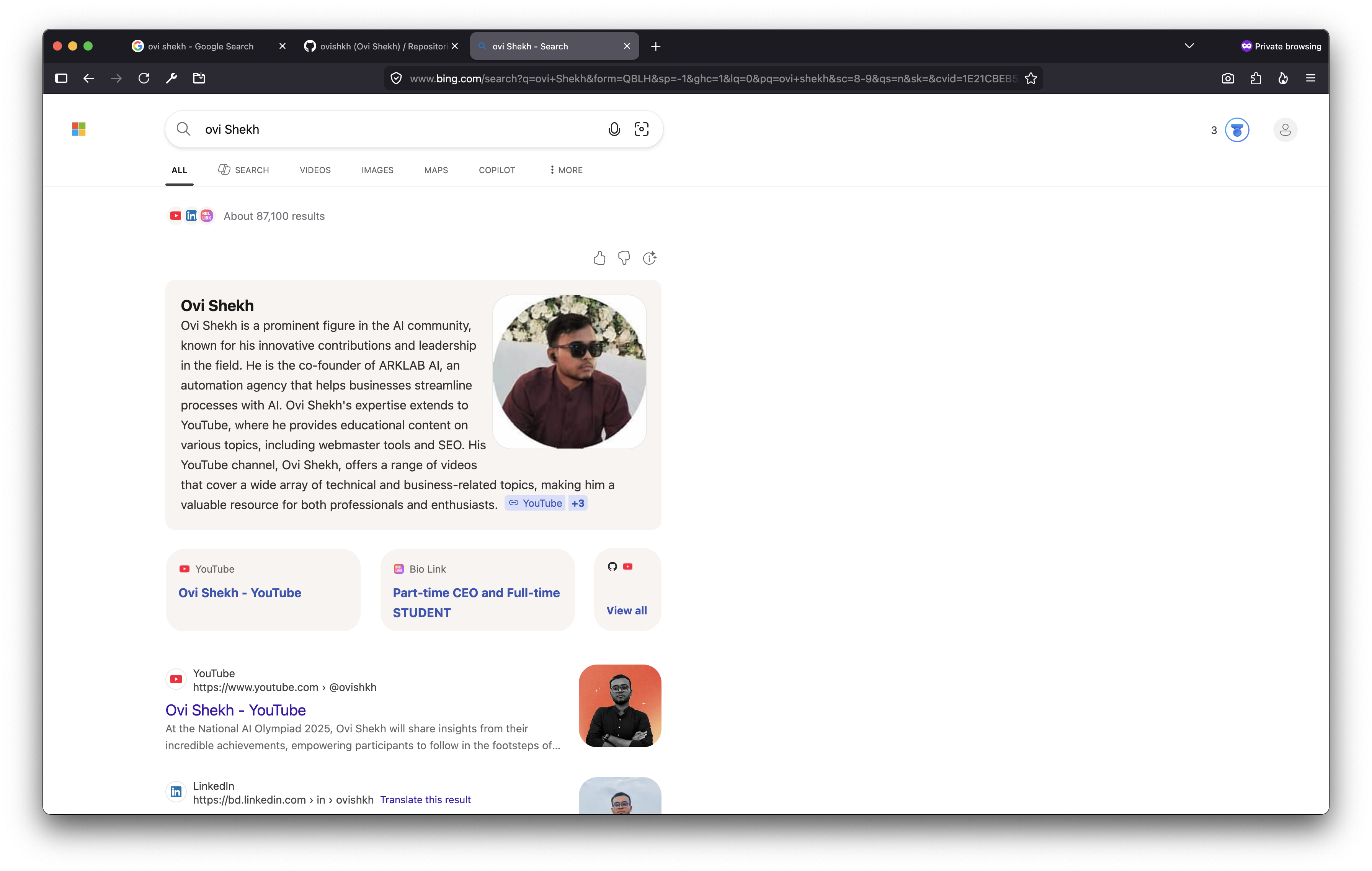Click the LinkedIn source icon near results count
Viewport: 1372px width, 871px height.
(x=191, y=216)
